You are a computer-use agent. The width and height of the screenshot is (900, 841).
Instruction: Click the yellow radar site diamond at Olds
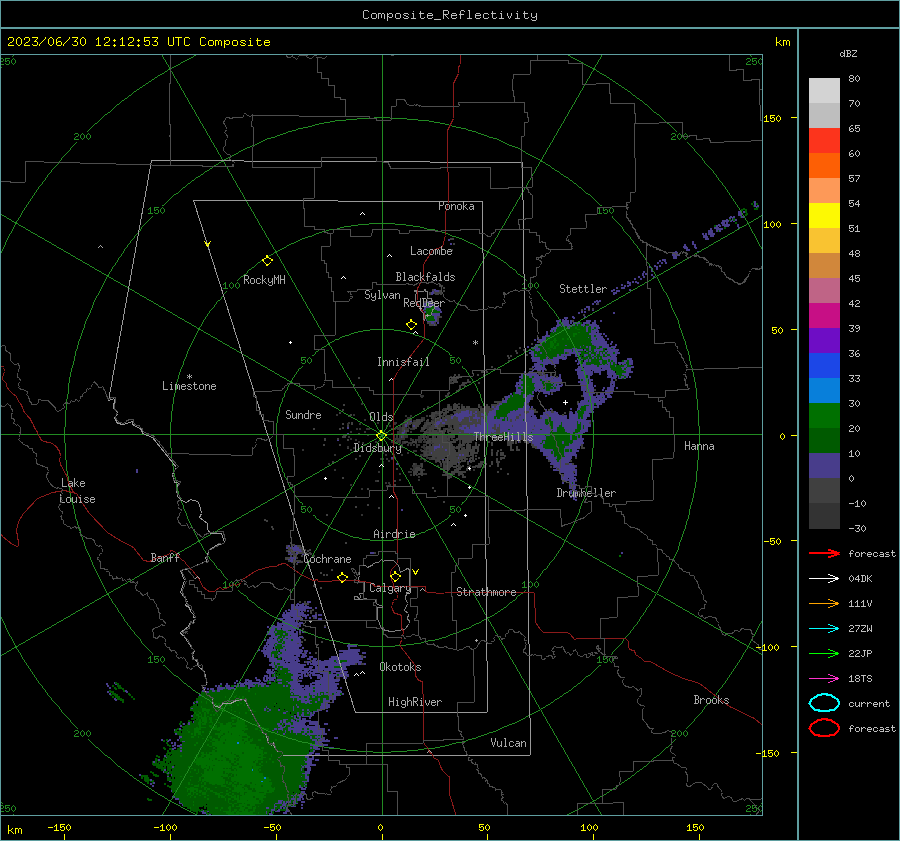(x=382, y=436)
